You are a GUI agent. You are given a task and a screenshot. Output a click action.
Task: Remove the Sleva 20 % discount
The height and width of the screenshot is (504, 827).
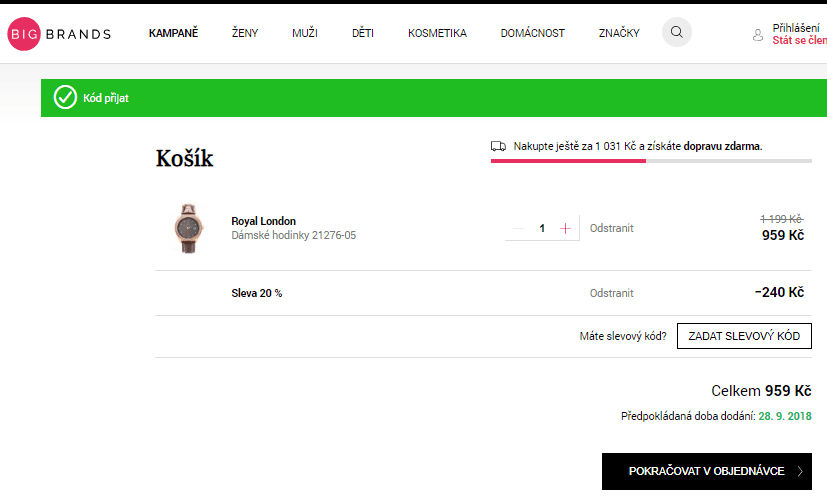611,293
